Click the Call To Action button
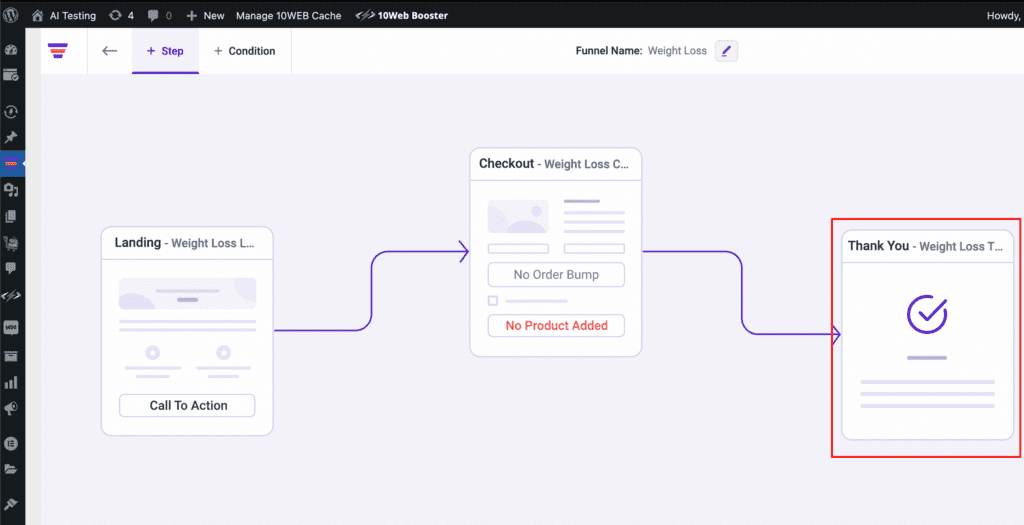Image resolution: width=1024 pixels, height=525 pixels. click(x=187, y=406)
